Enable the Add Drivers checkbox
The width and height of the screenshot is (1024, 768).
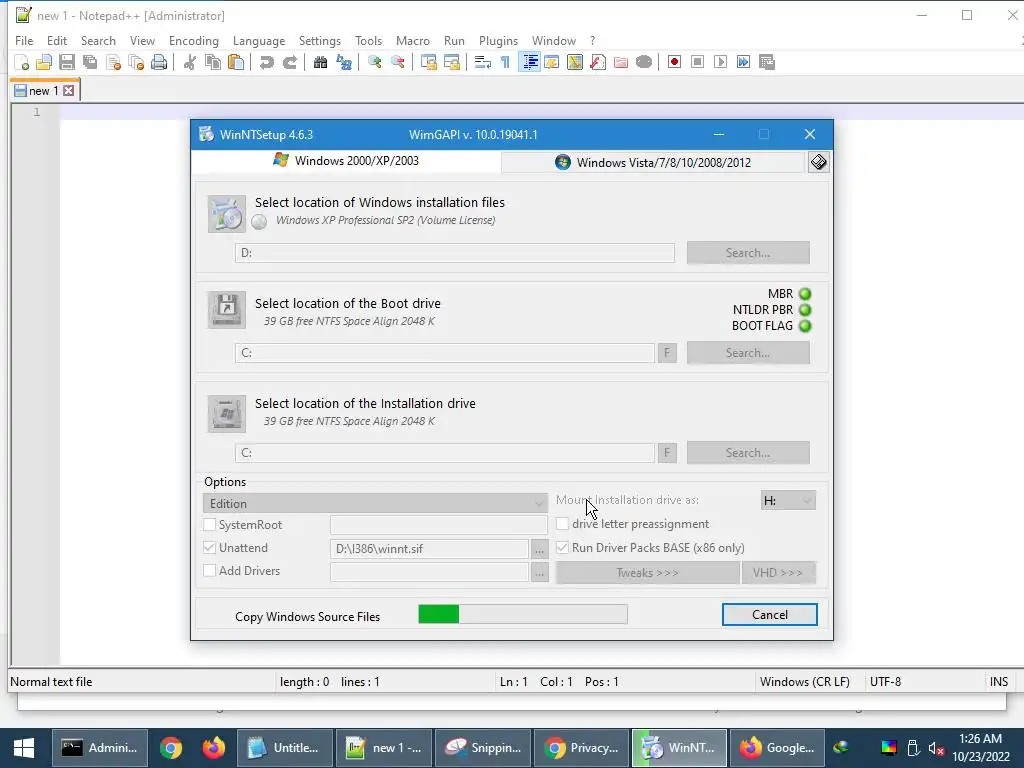click(x=210, y=570)
